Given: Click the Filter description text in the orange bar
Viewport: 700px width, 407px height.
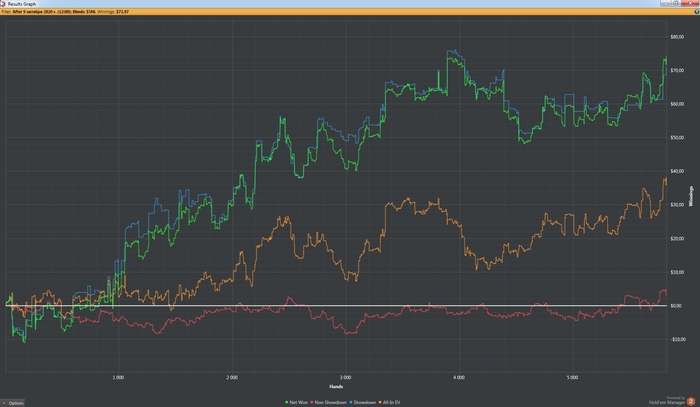Looking at the screenshot, I should 48,12.
